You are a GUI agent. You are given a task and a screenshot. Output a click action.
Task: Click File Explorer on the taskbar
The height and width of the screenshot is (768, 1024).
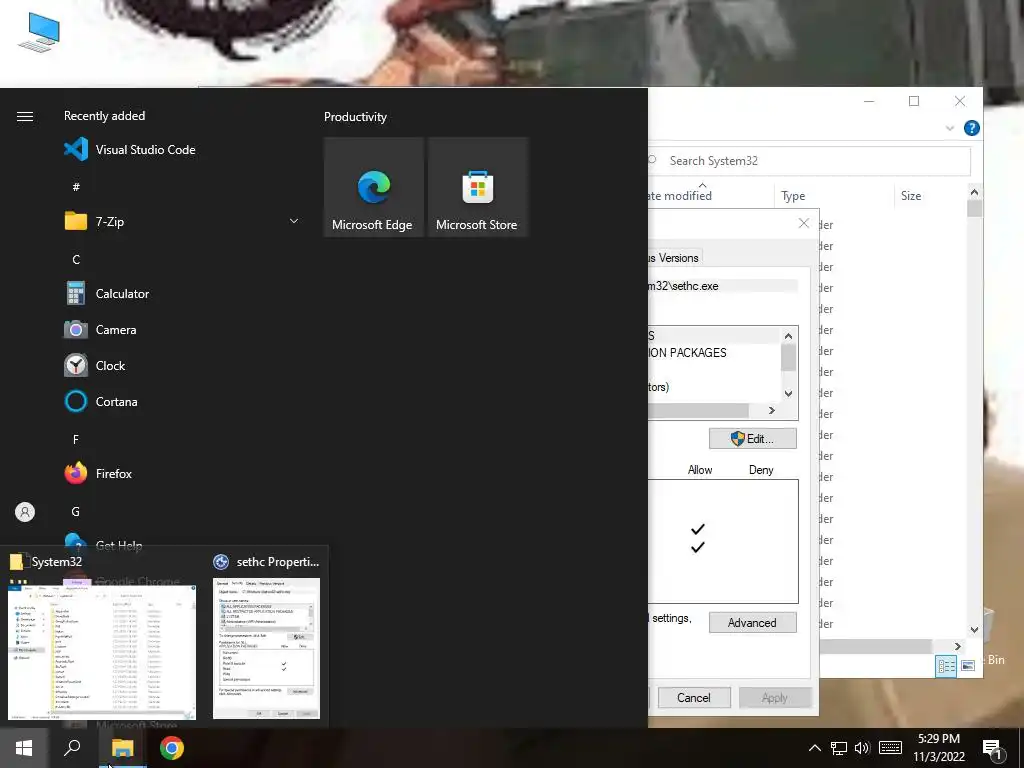click(x=122, y=748)
